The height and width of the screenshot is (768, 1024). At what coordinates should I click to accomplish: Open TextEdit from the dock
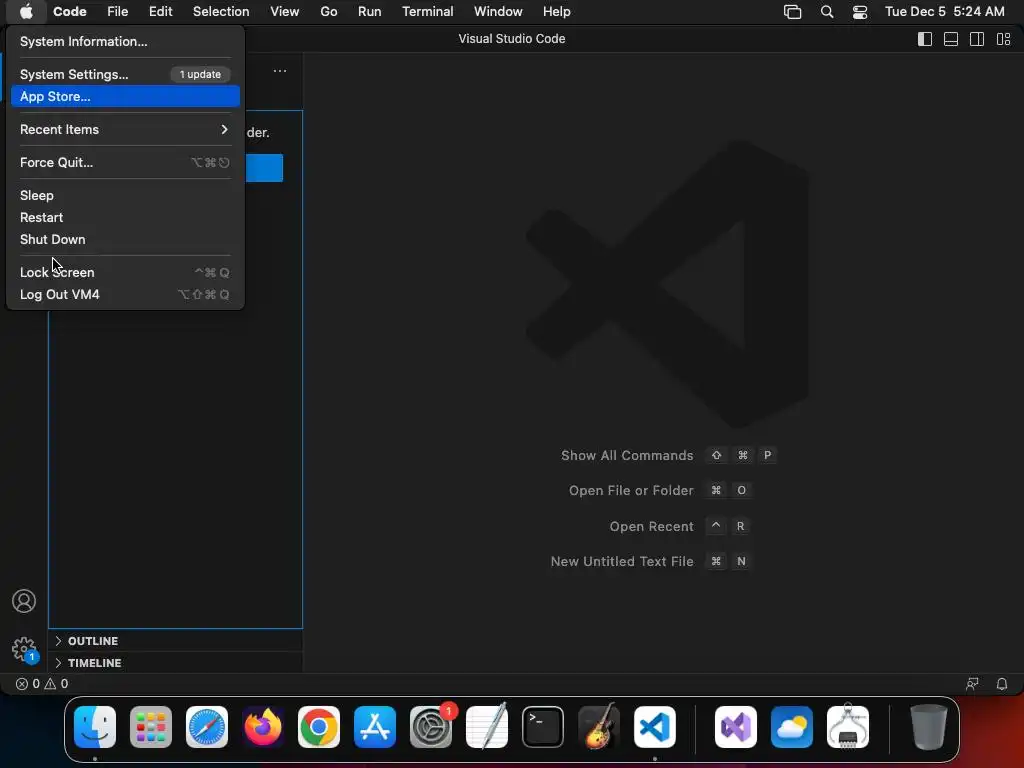point(487,727)
